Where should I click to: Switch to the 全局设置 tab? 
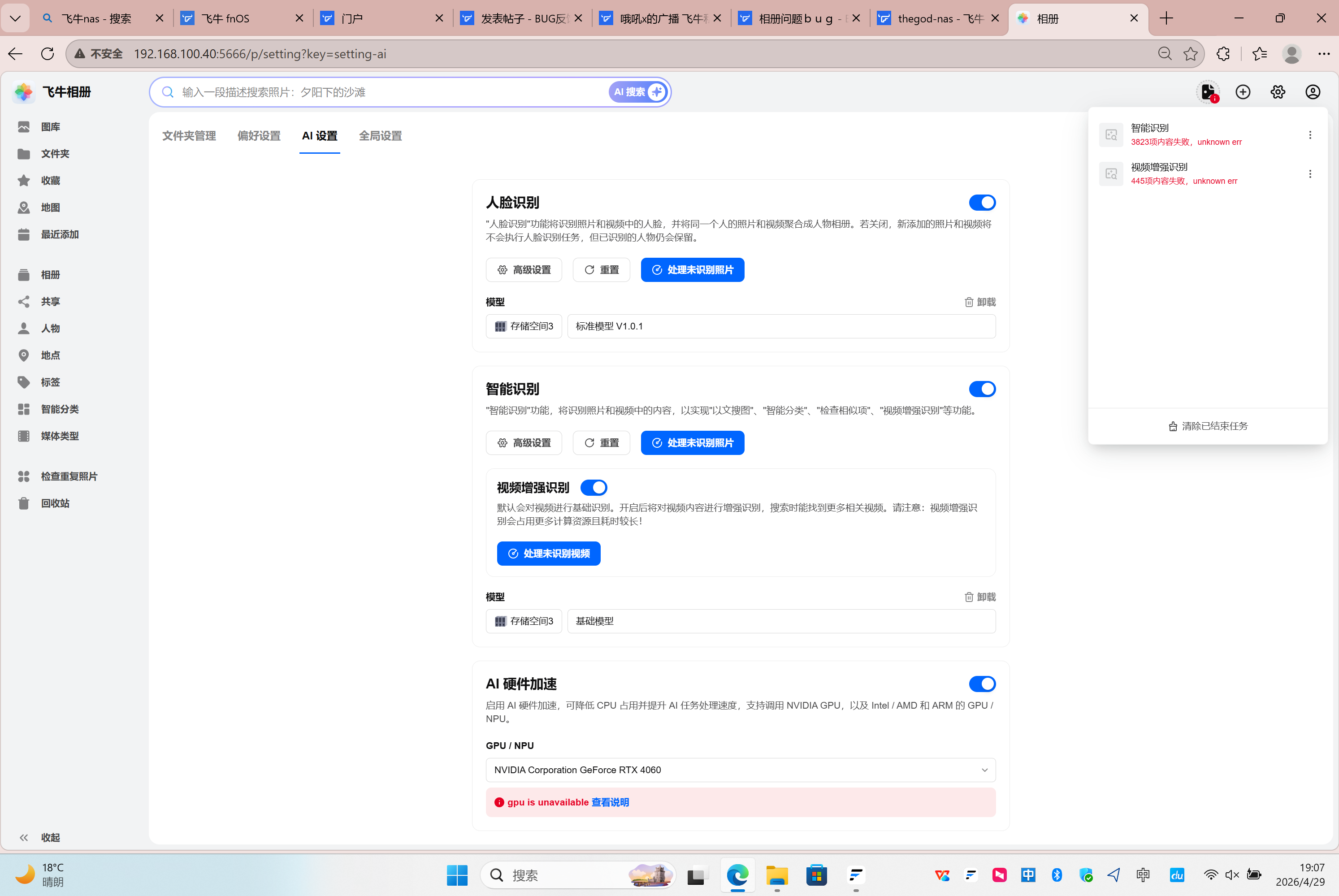coord(380,136)
